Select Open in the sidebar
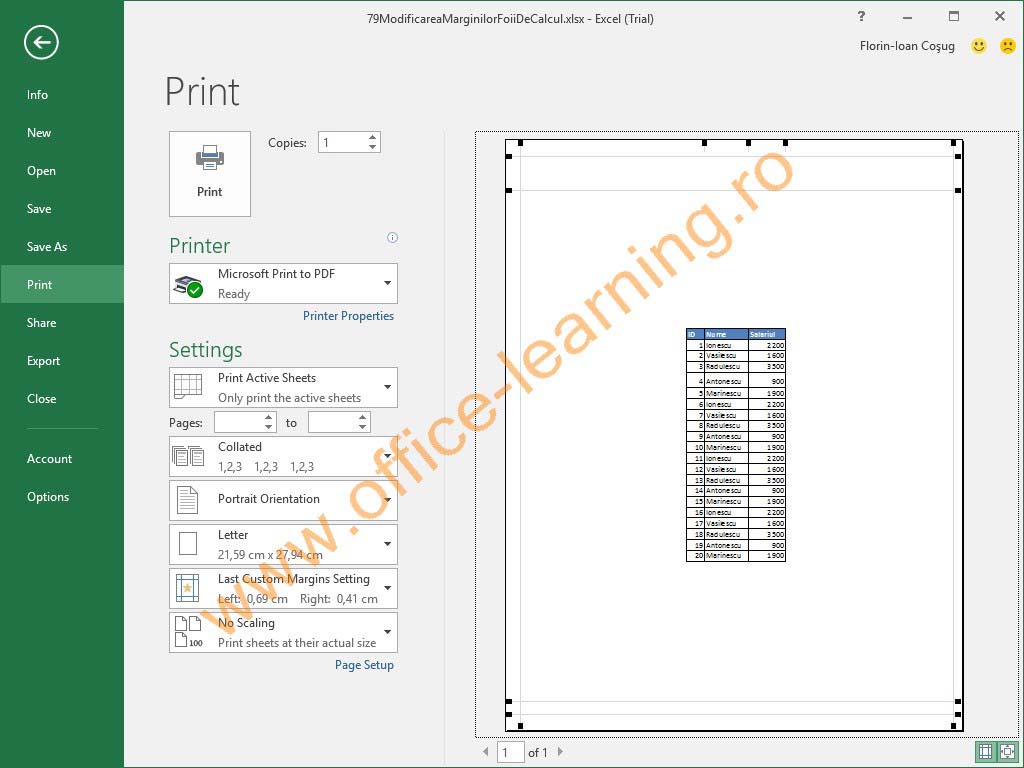Image resolution: width=1024 pixels, height=768 pixels. tap(62, 170)
